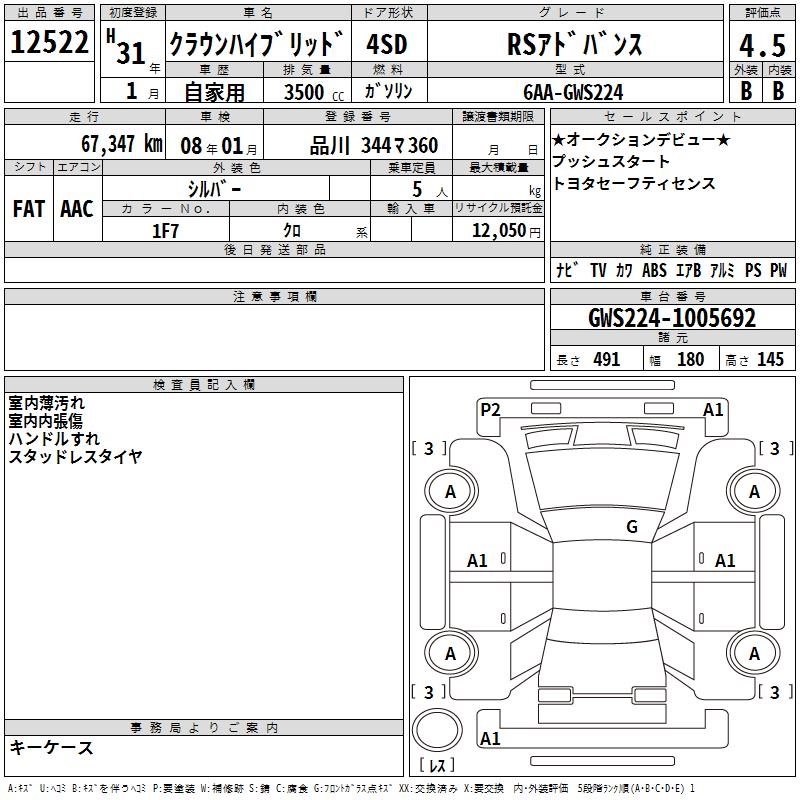
Task: Click the chassis number GWS224-1005692
Action: click(671, 319)
